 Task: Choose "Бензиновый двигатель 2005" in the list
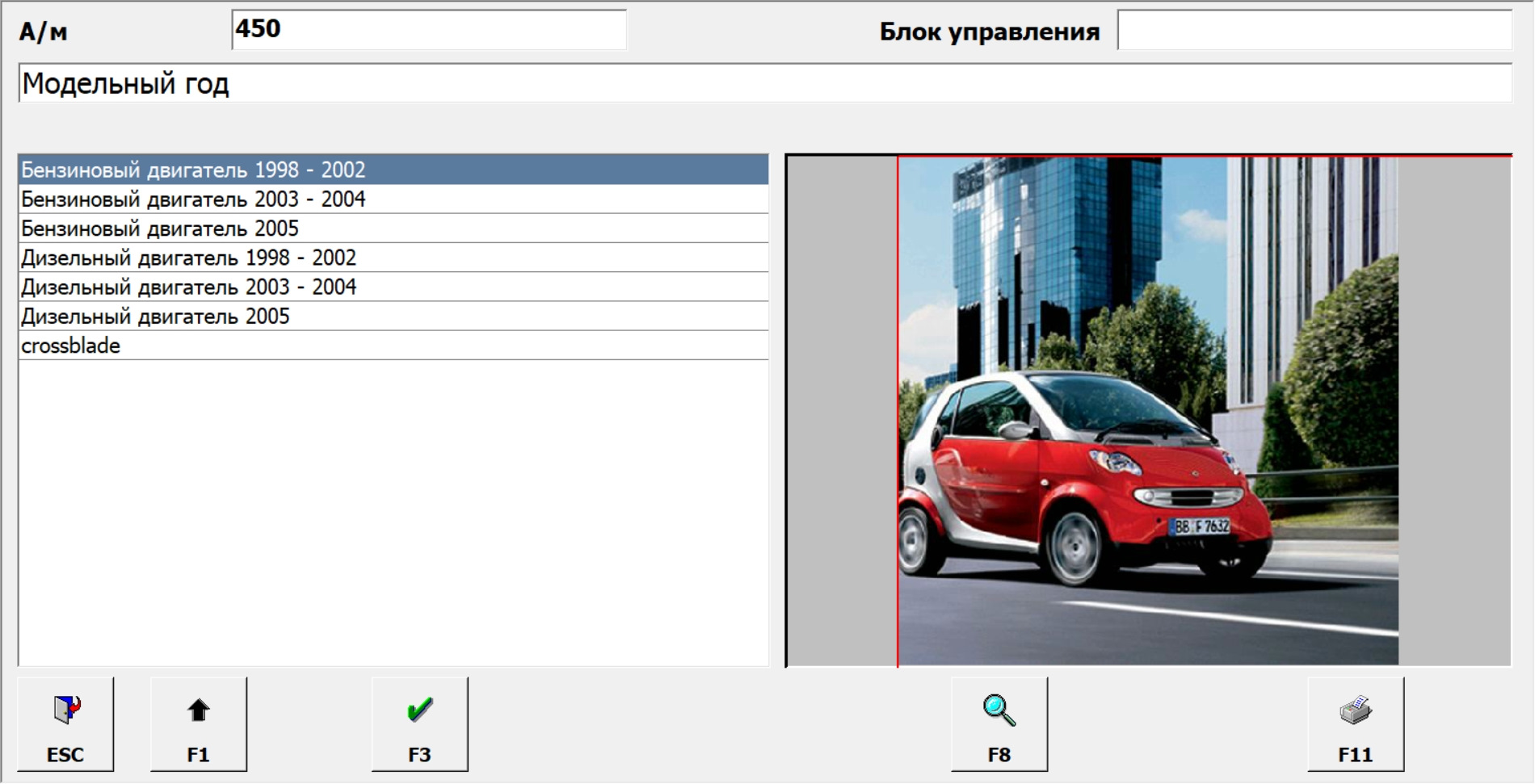[393, 228]
